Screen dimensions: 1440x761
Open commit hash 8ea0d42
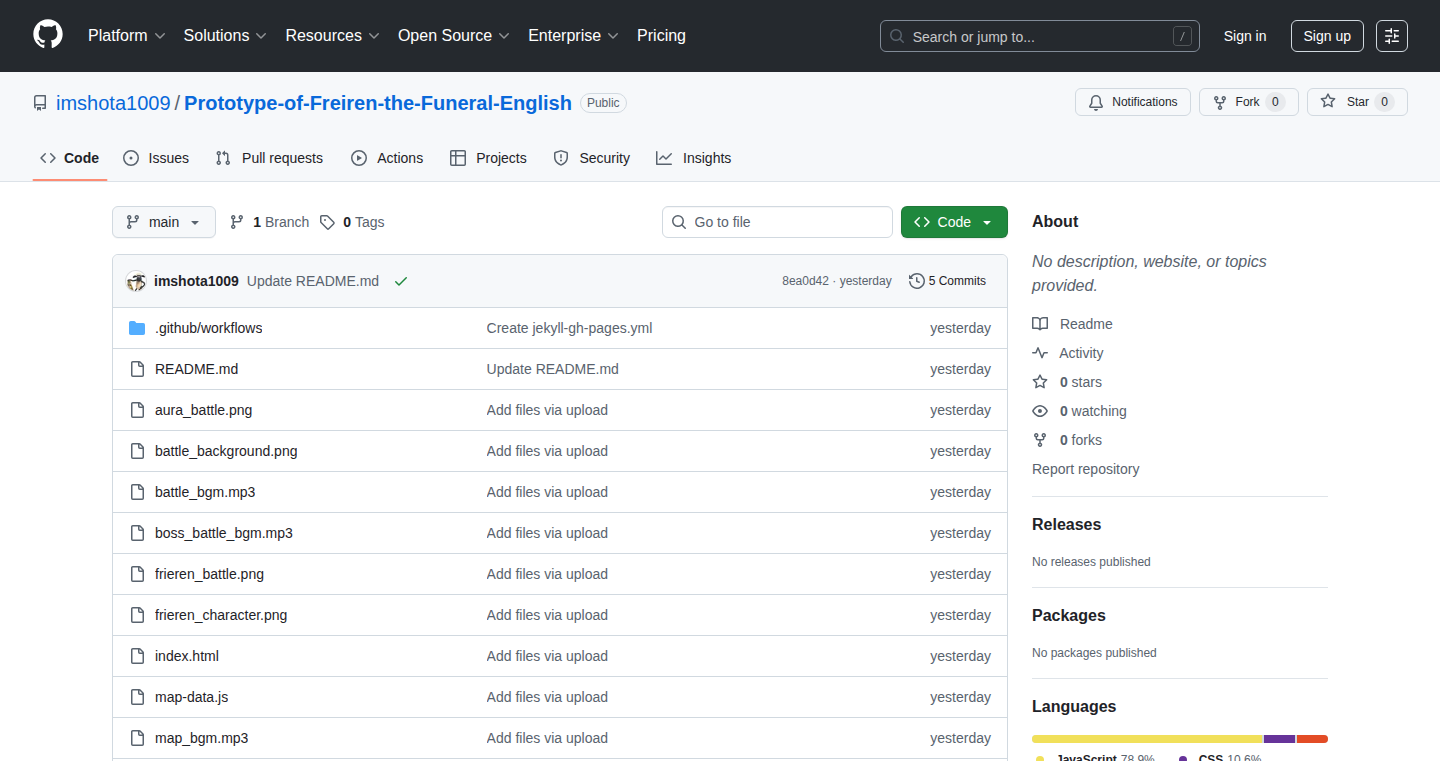pos(805,281)
